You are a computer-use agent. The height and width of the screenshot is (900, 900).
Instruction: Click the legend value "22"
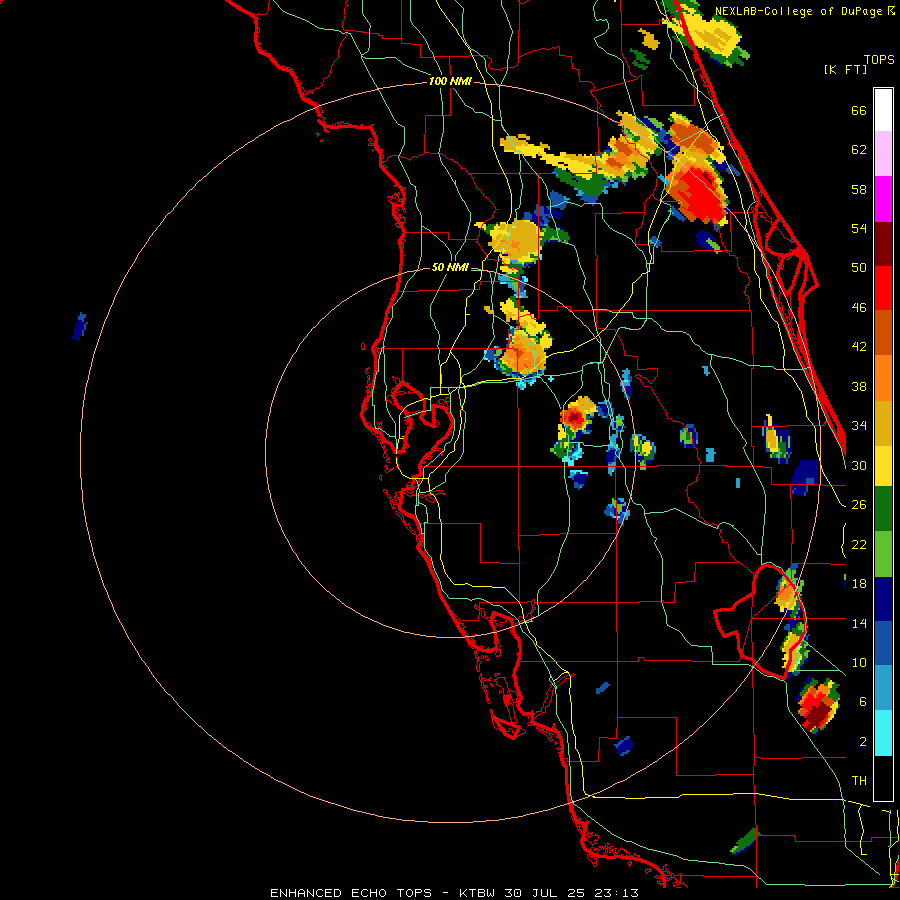(x=859, y=545)
